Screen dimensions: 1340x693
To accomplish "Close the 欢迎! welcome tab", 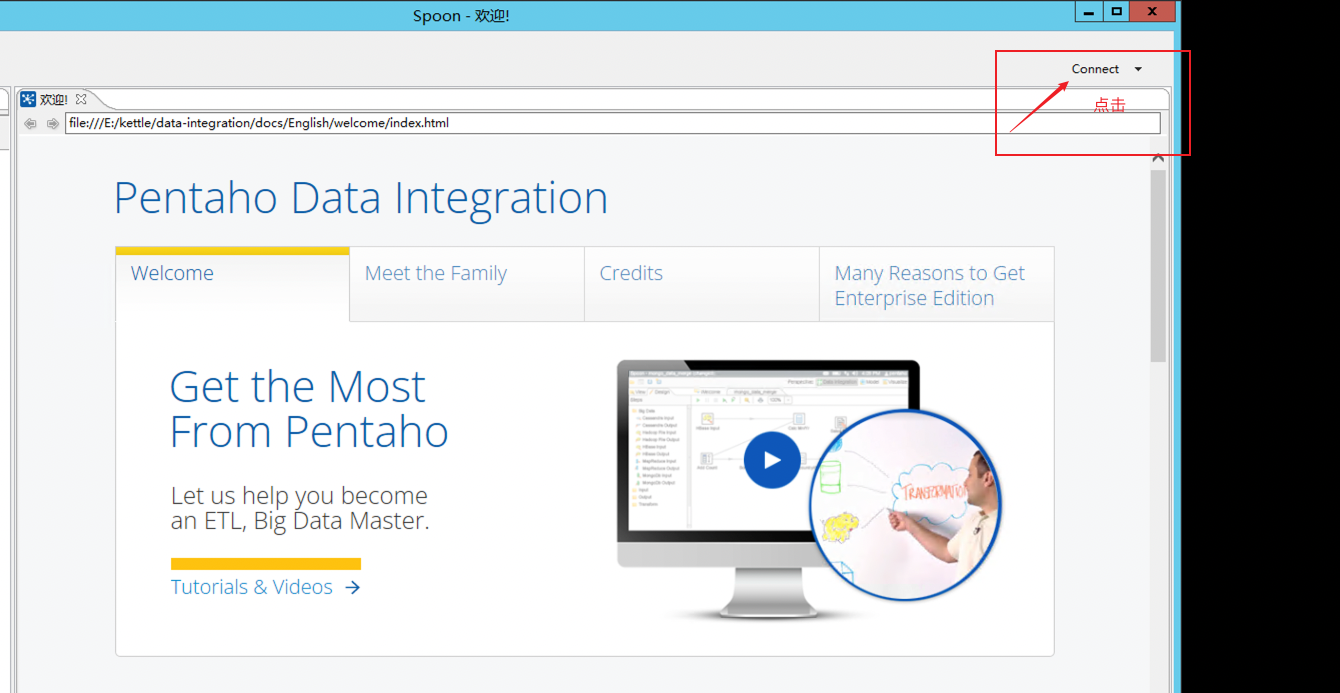I will pos(81,99).
